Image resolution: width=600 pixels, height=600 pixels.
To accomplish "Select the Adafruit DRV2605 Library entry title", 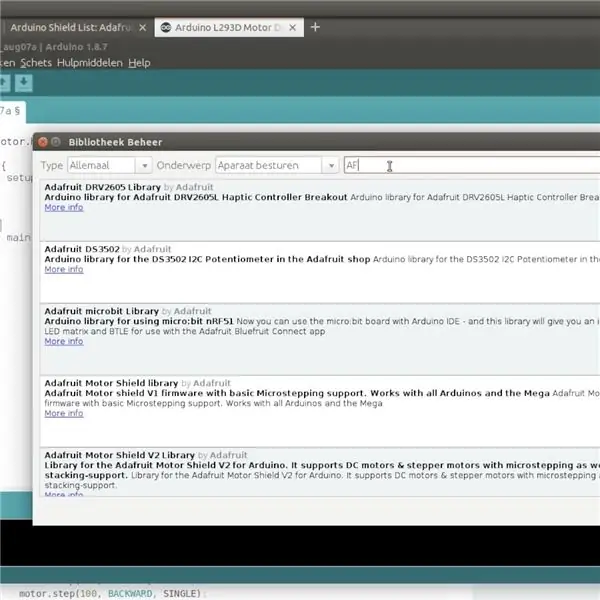I will 102,187.
